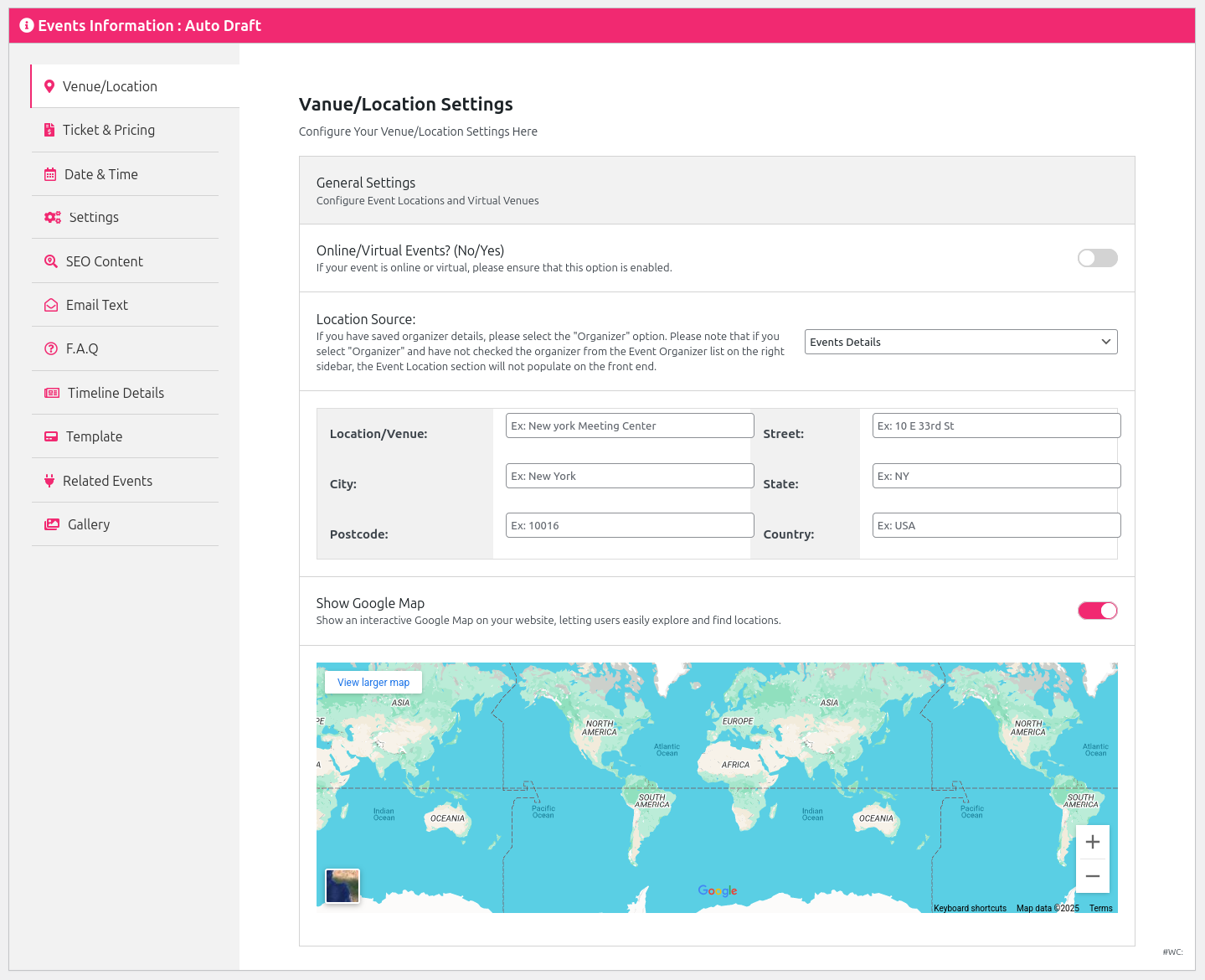
Task: Click the Date & Time calendar icon
Action: point(50,174)
